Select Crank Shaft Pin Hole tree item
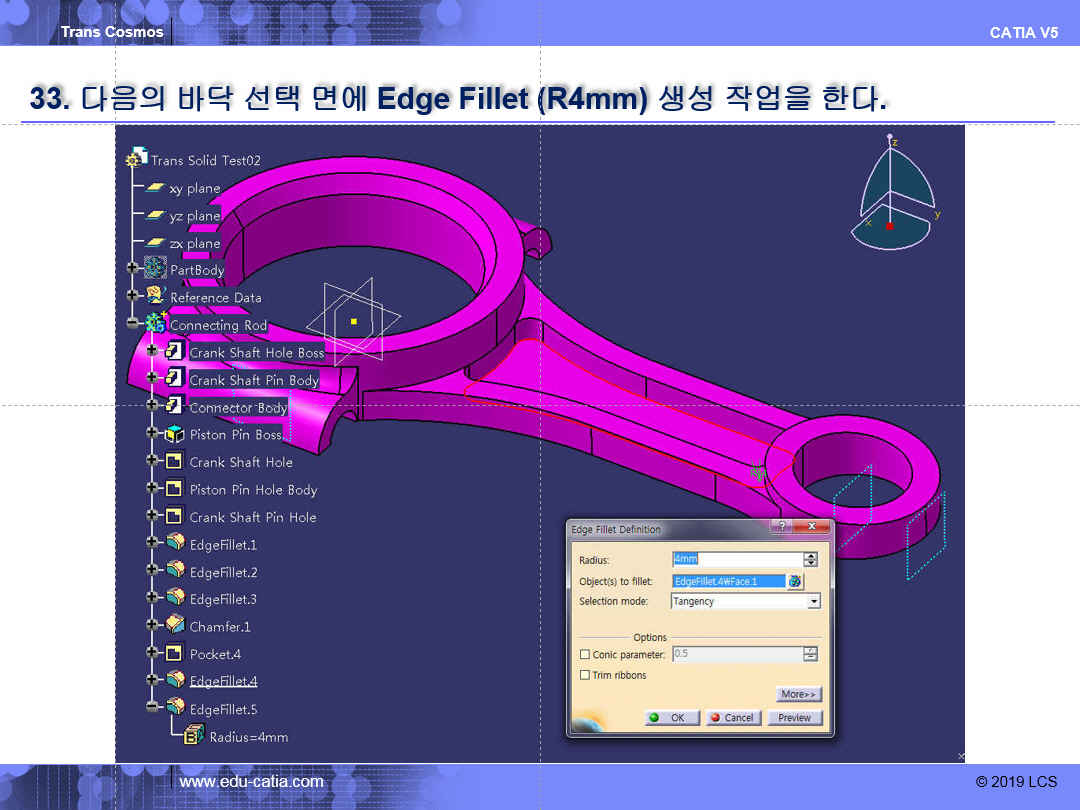The width and height of the screenshot is (1080, 810). (252, 517)
